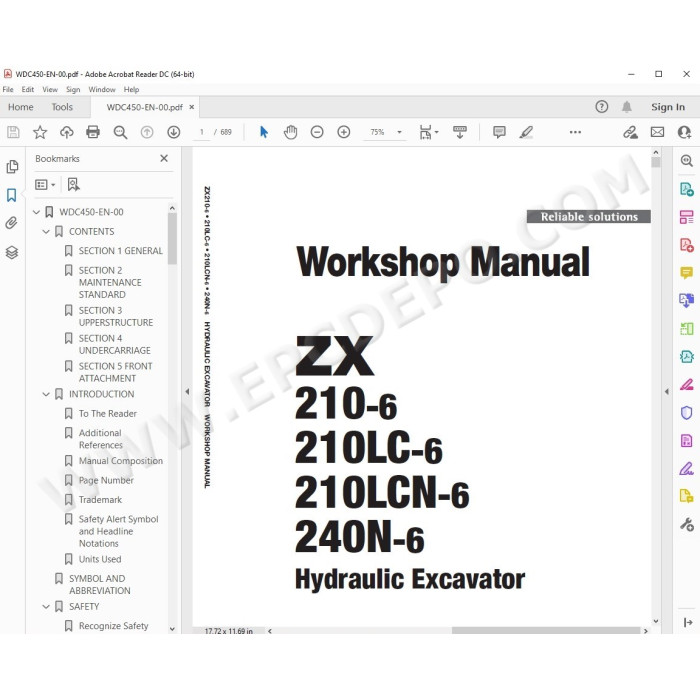Jump to SECTION 3 UPPERSTRUCTURE bookmark

click(116, 316)
